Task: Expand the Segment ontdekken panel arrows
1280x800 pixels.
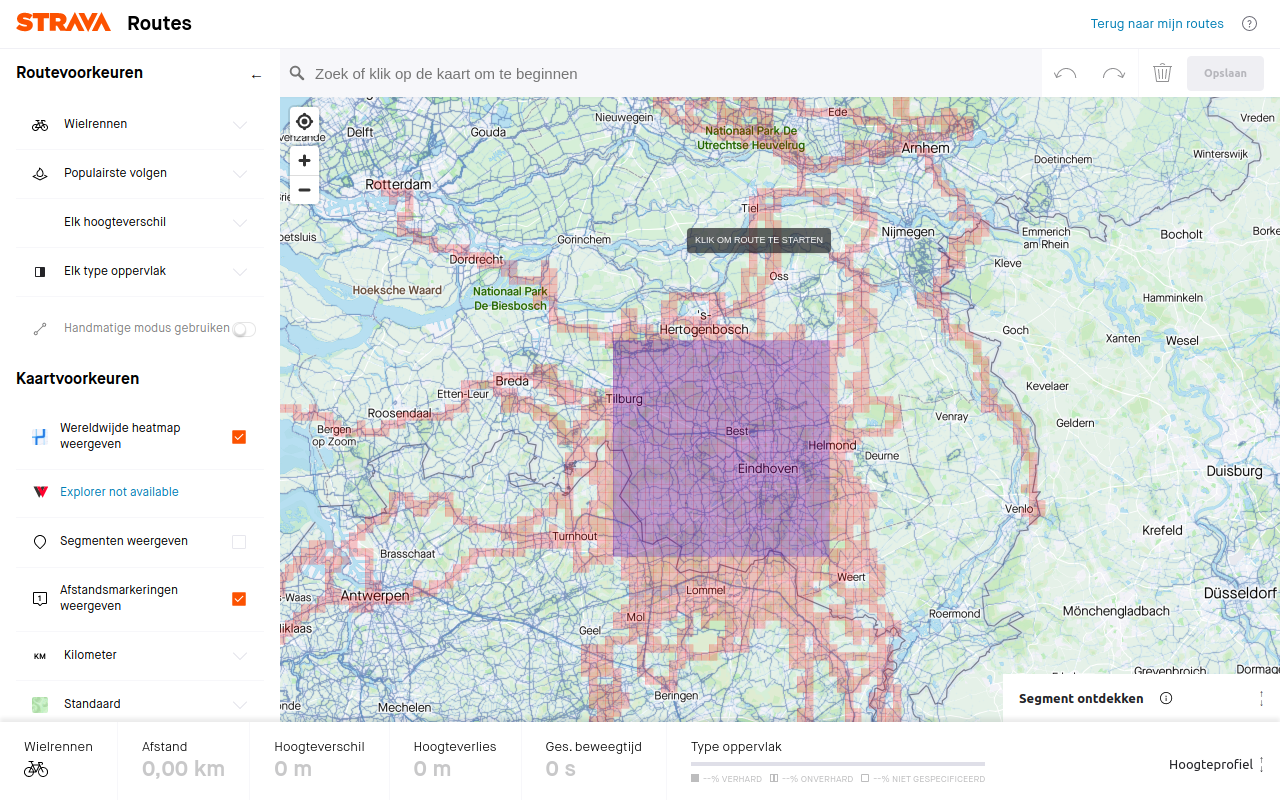Action: tap(1261, 699)
